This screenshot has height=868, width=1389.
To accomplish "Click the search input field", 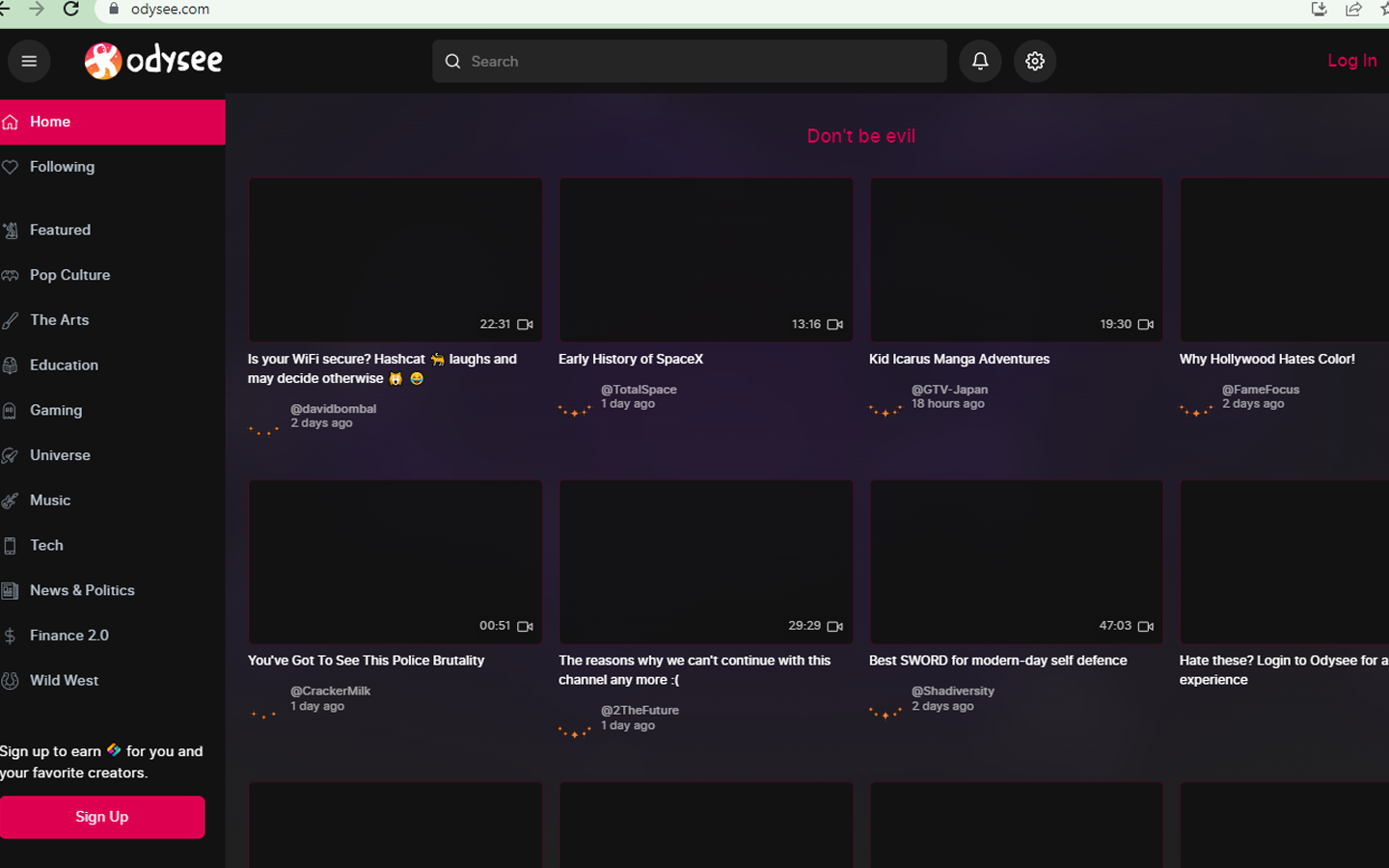I will click(x=690, y=61).
